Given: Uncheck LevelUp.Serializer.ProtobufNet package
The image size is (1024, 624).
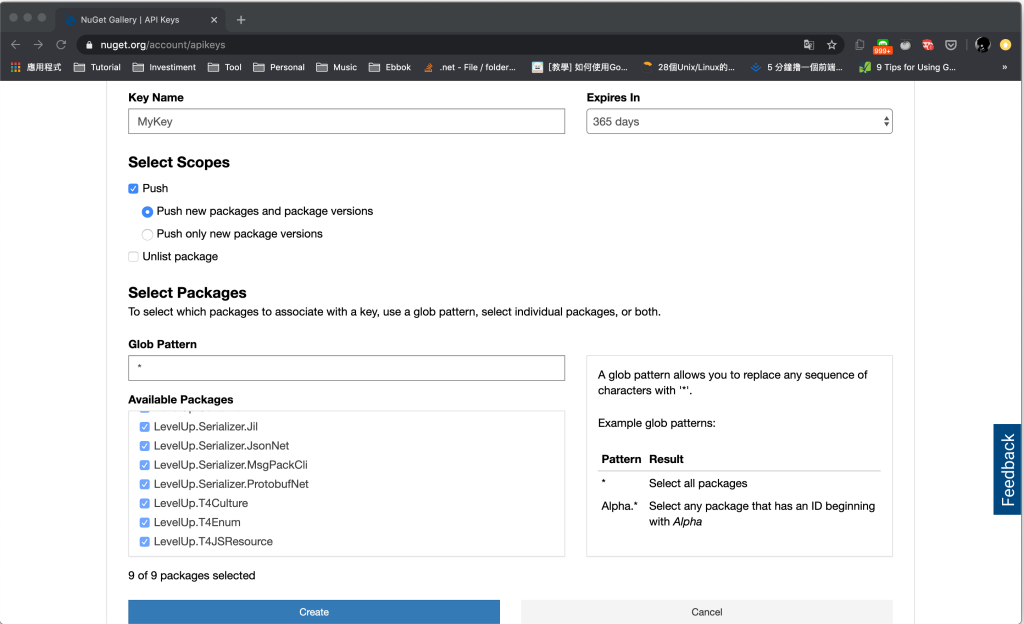Looking at the screenshot, I should [144, 484].
